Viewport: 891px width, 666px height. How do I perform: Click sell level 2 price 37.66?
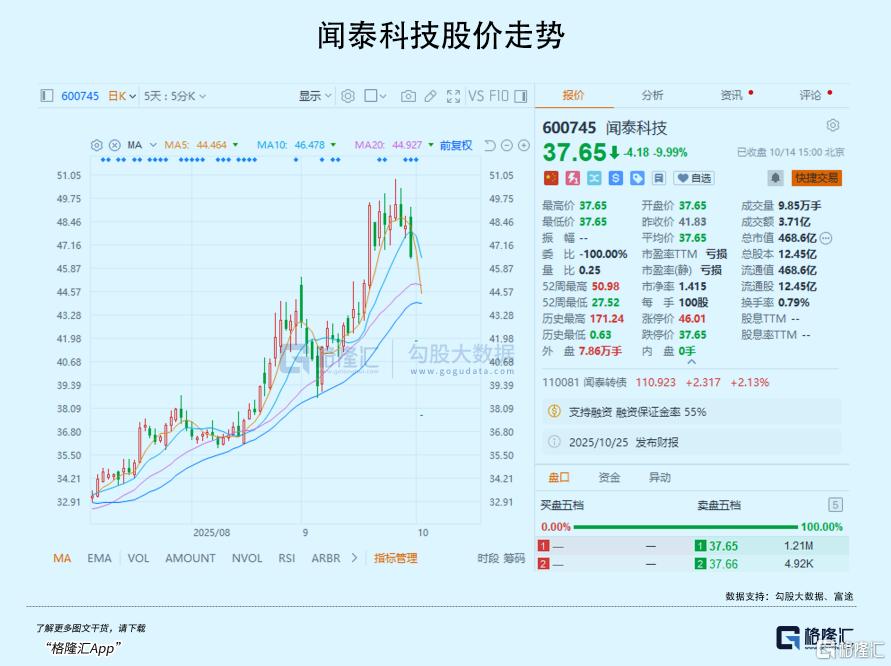click(x=723, y=564)
